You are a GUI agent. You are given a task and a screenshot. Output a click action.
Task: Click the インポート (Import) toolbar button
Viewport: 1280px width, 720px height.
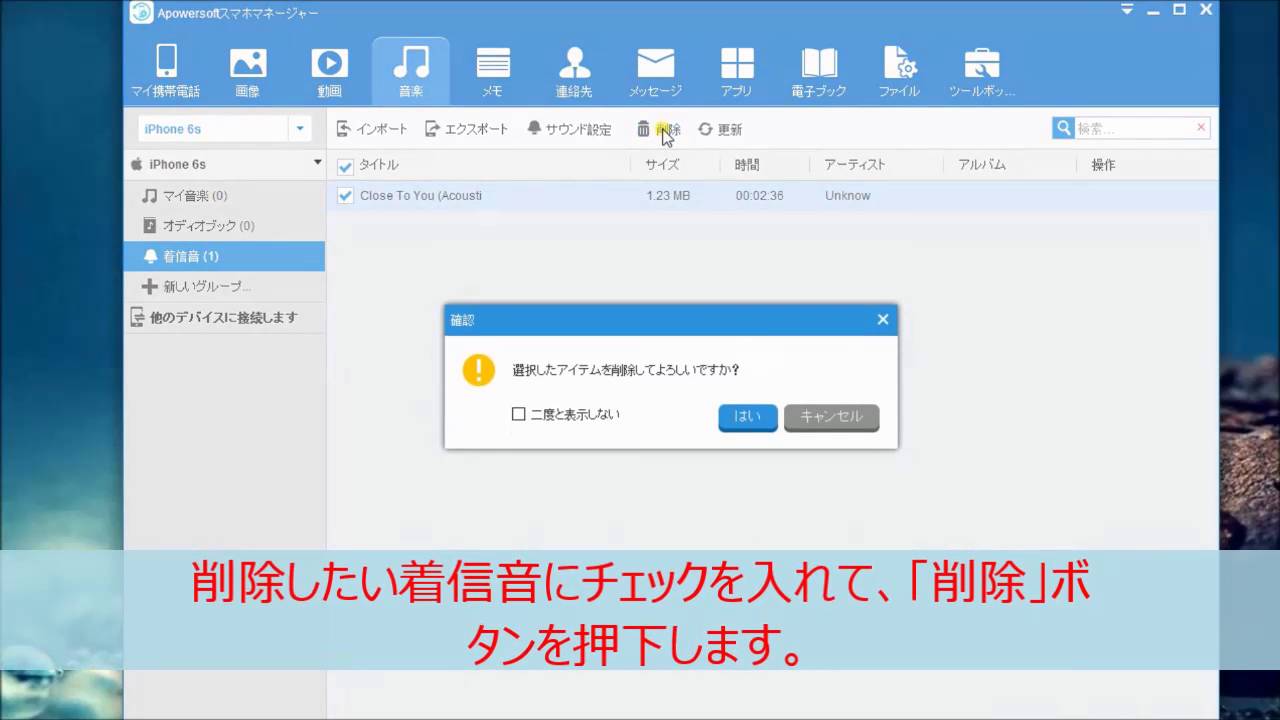tap(372, 129)
